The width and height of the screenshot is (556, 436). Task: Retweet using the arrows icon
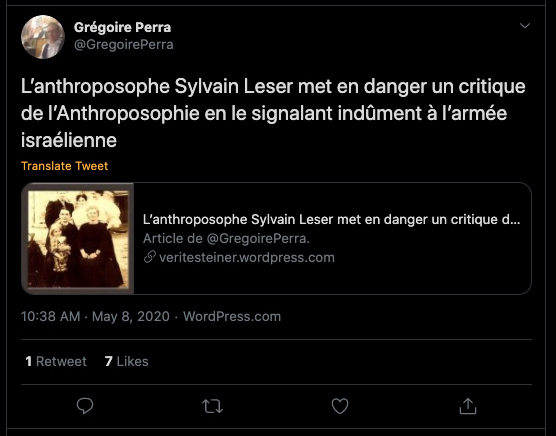pos(212,406)
